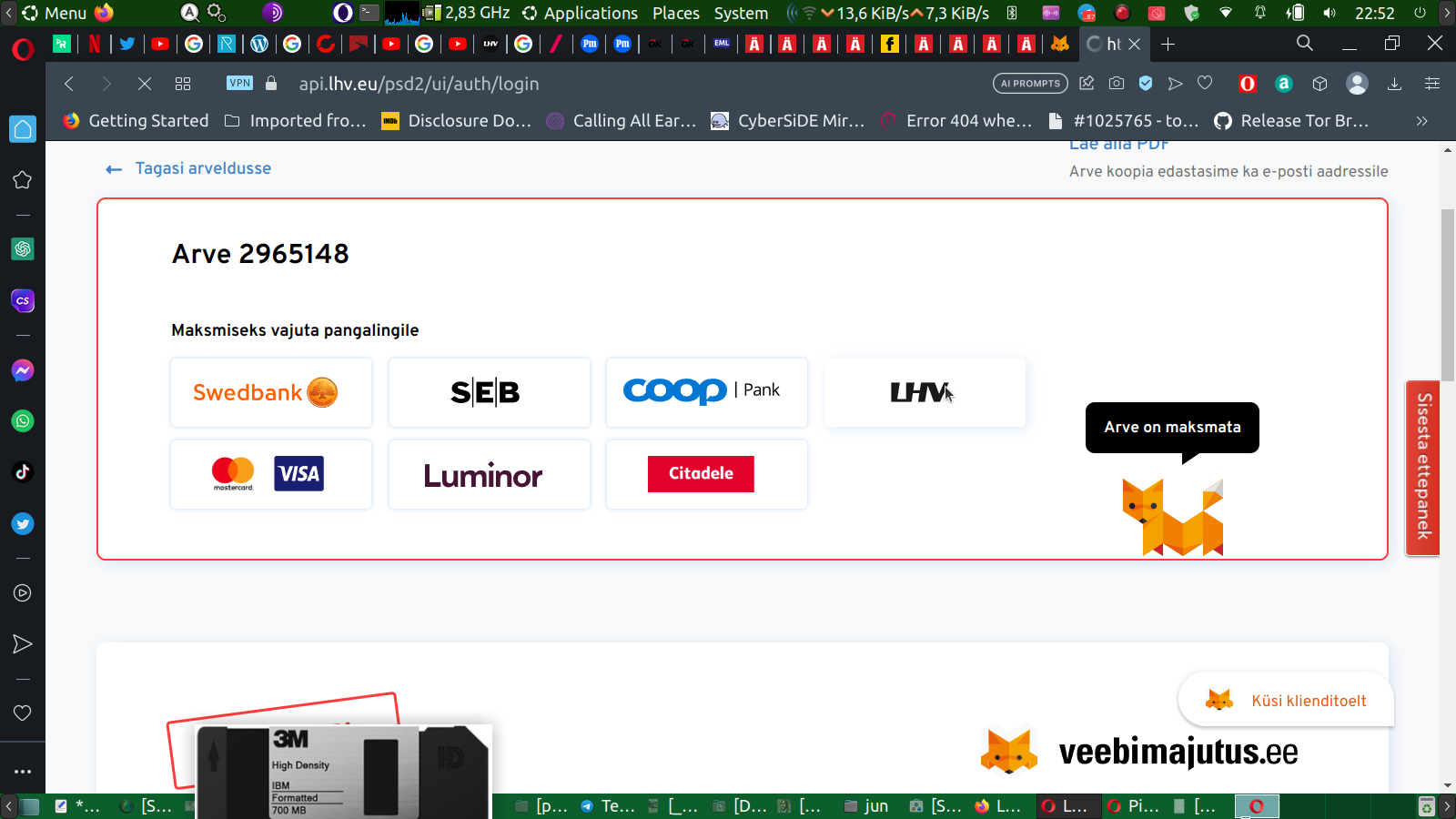Open Opera Speed Dial start page
Viewport: 1456px width, 819px height.
(183, 84)
